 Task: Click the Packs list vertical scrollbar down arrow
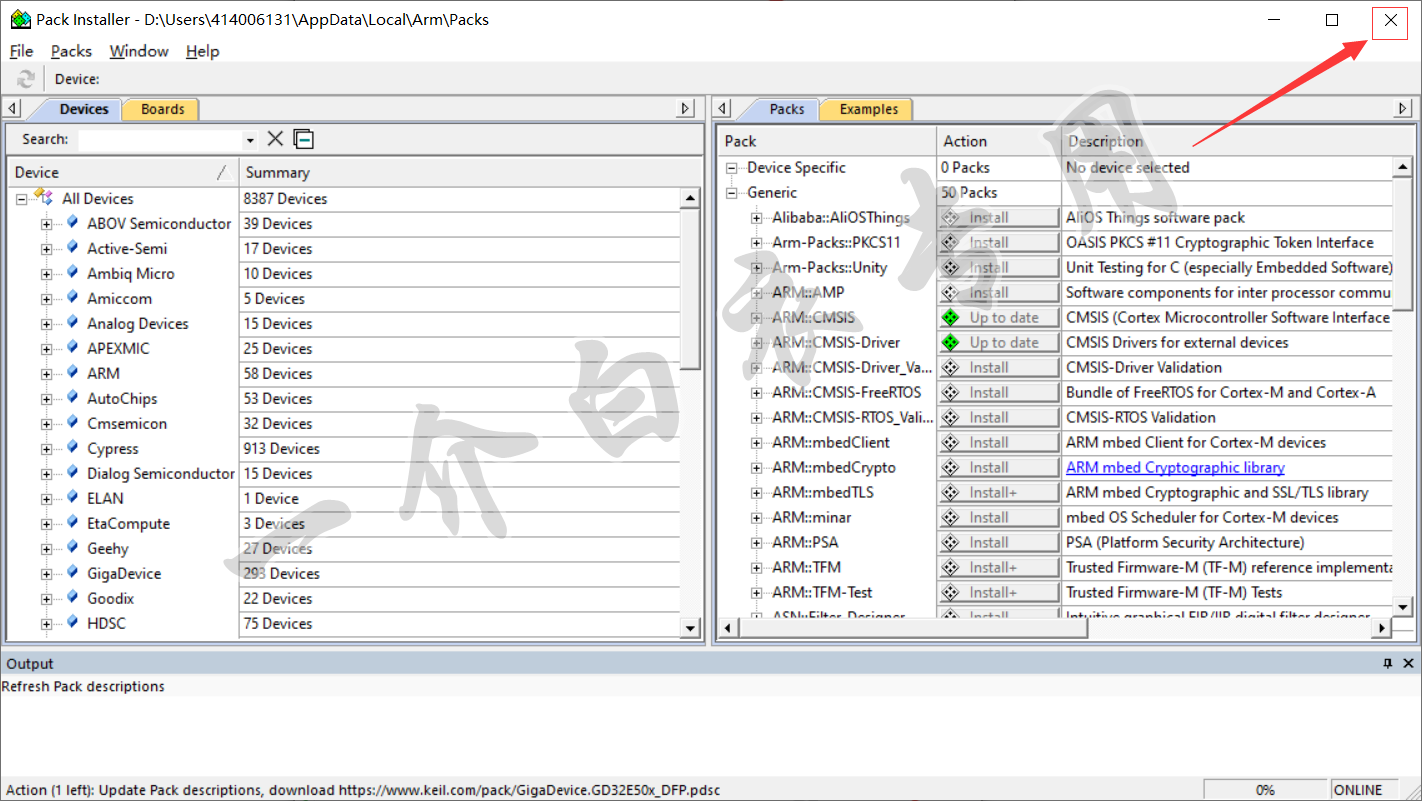coord(1403,606)
